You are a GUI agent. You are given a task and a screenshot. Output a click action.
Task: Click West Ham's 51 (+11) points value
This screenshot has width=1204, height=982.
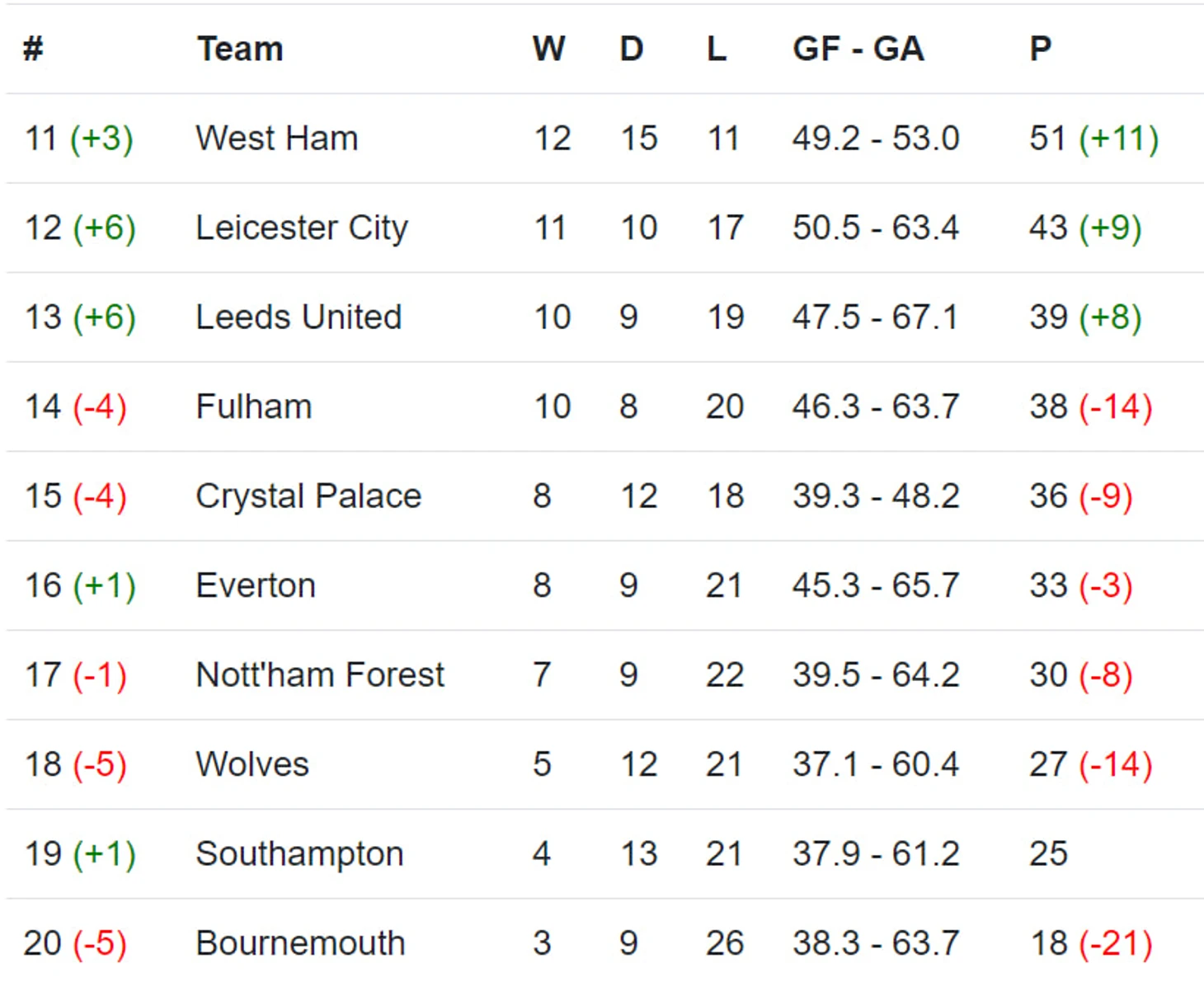[x=1093, y=138]
